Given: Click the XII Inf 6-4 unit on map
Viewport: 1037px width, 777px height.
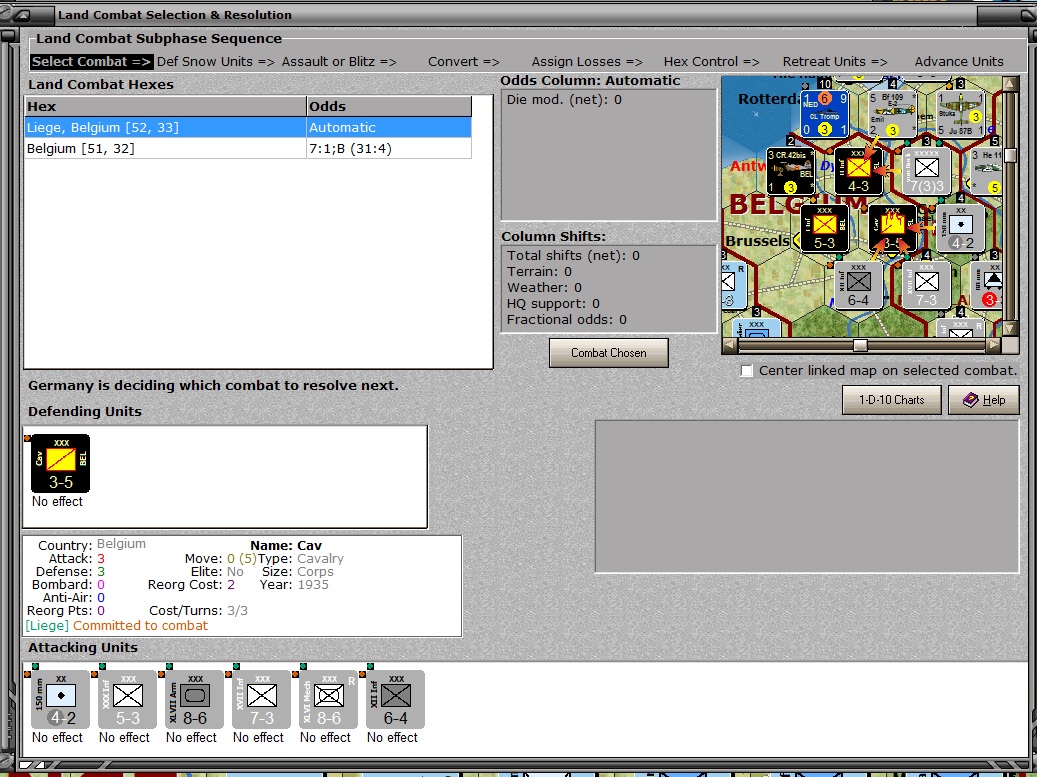Looking at the screenshot, I should coord(858,285).
